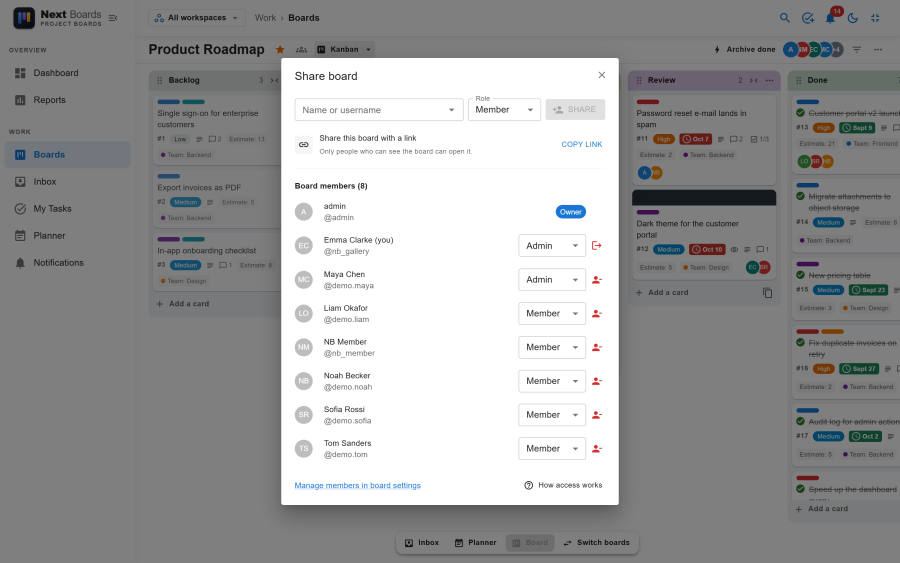
Task: Collapse the sidebar with the menu icon
Action: coord(113,18)
